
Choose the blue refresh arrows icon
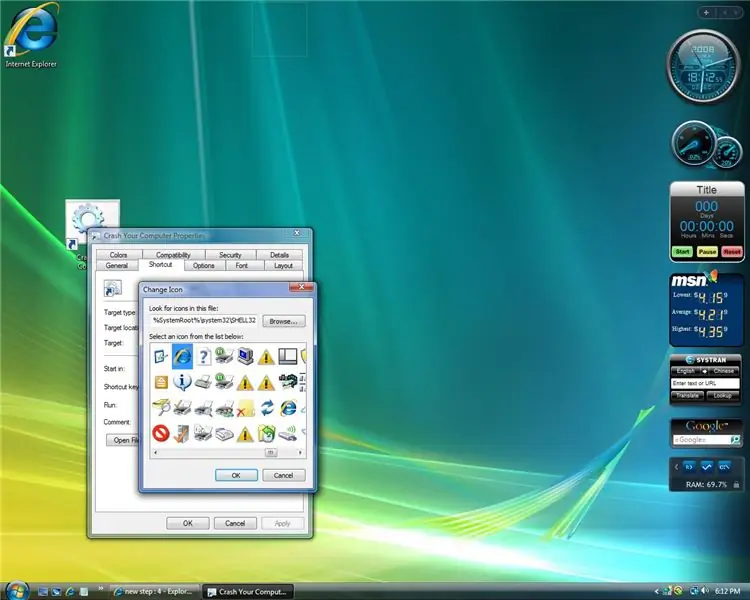click(x=267, y=408)
